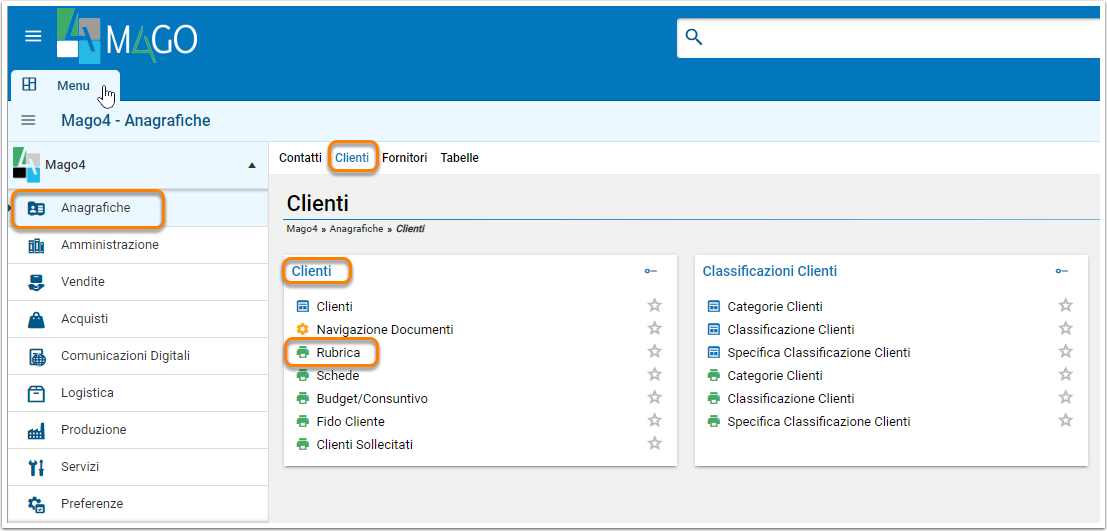Select the Amministrazione sidebar icon

pos(36,246)
